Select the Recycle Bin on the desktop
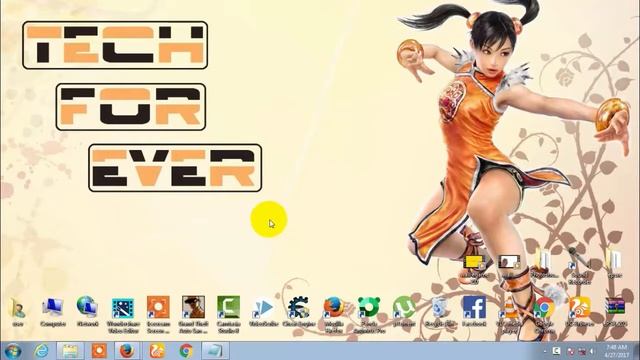Image resolution: width=640 pixels, height=360 pixels. [440, 312]
